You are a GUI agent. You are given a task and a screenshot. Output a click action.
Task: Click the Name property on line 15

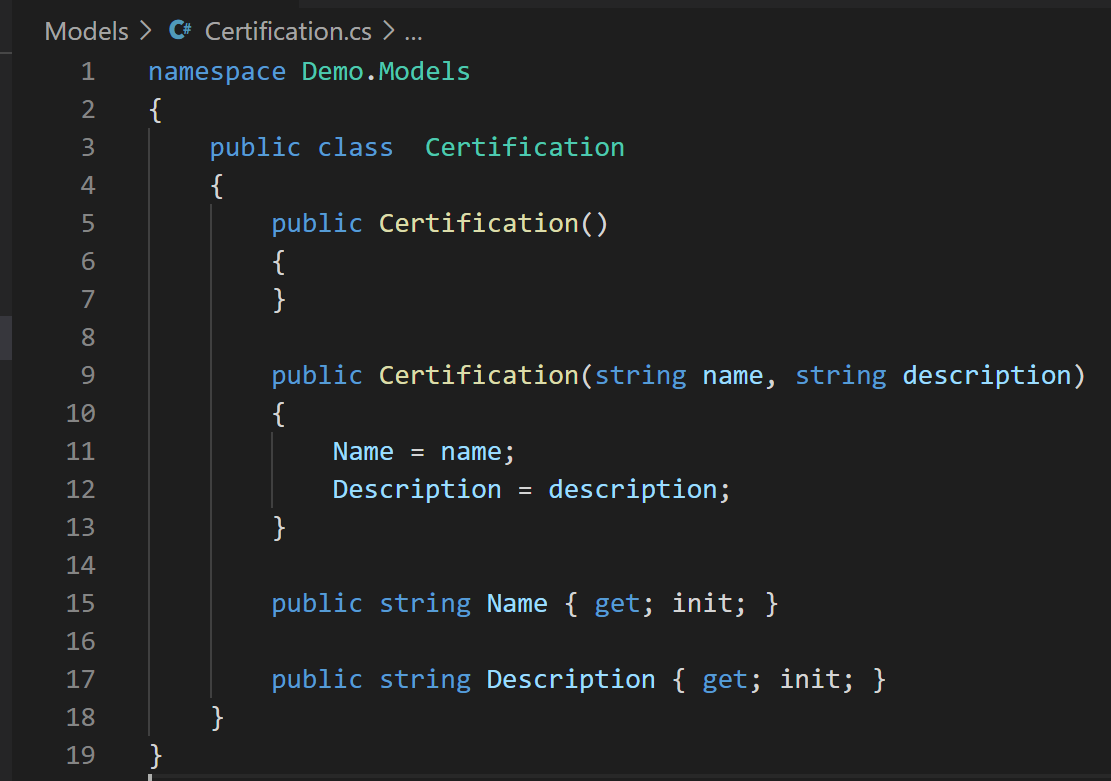pos(517,603)
